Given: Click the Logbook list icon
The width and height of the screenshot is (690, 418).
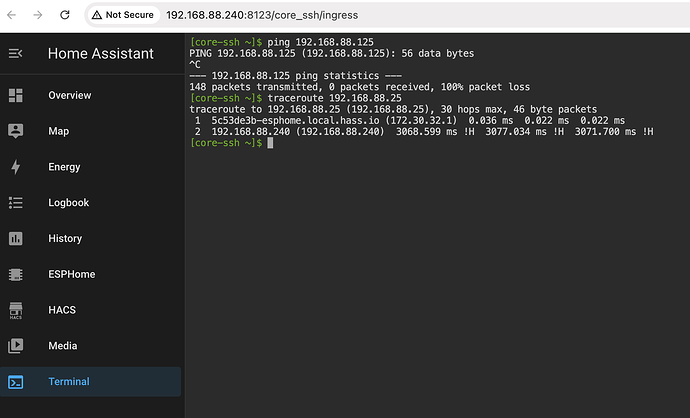Looking at the screenshot, I should tap(15, 203).
